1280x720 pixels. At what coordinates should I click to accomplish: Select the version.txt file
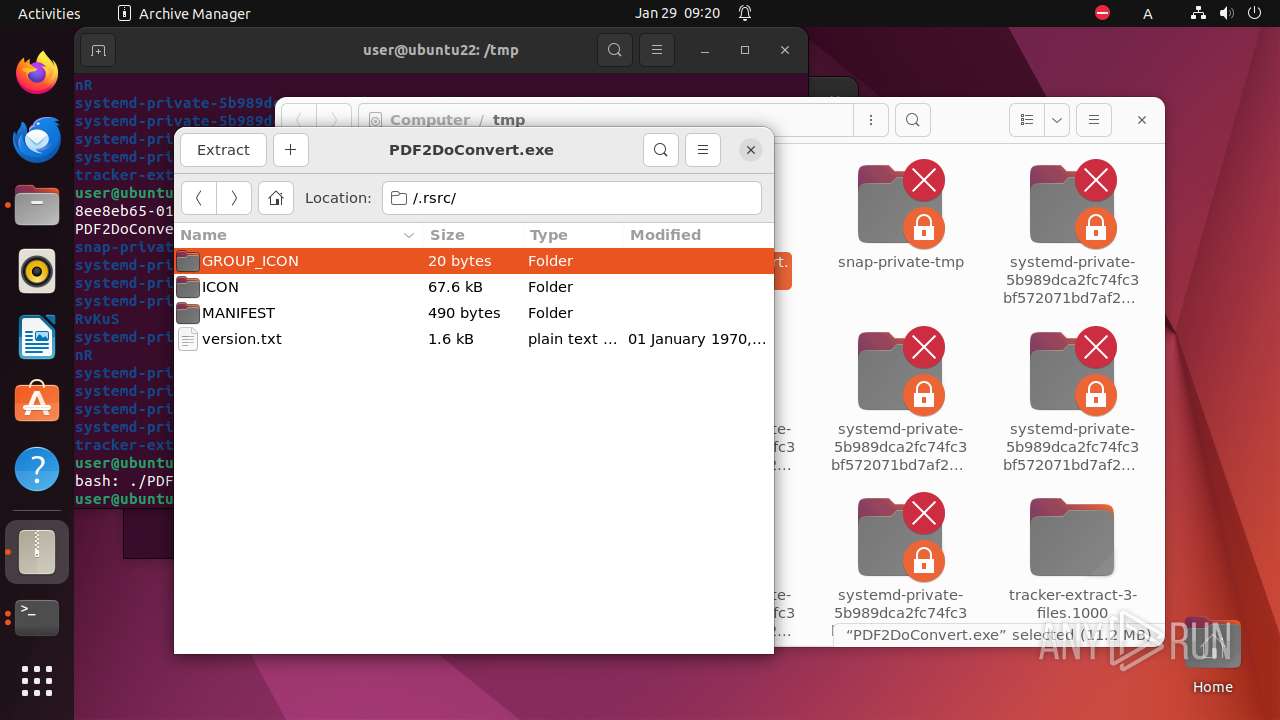pos(474,339)
